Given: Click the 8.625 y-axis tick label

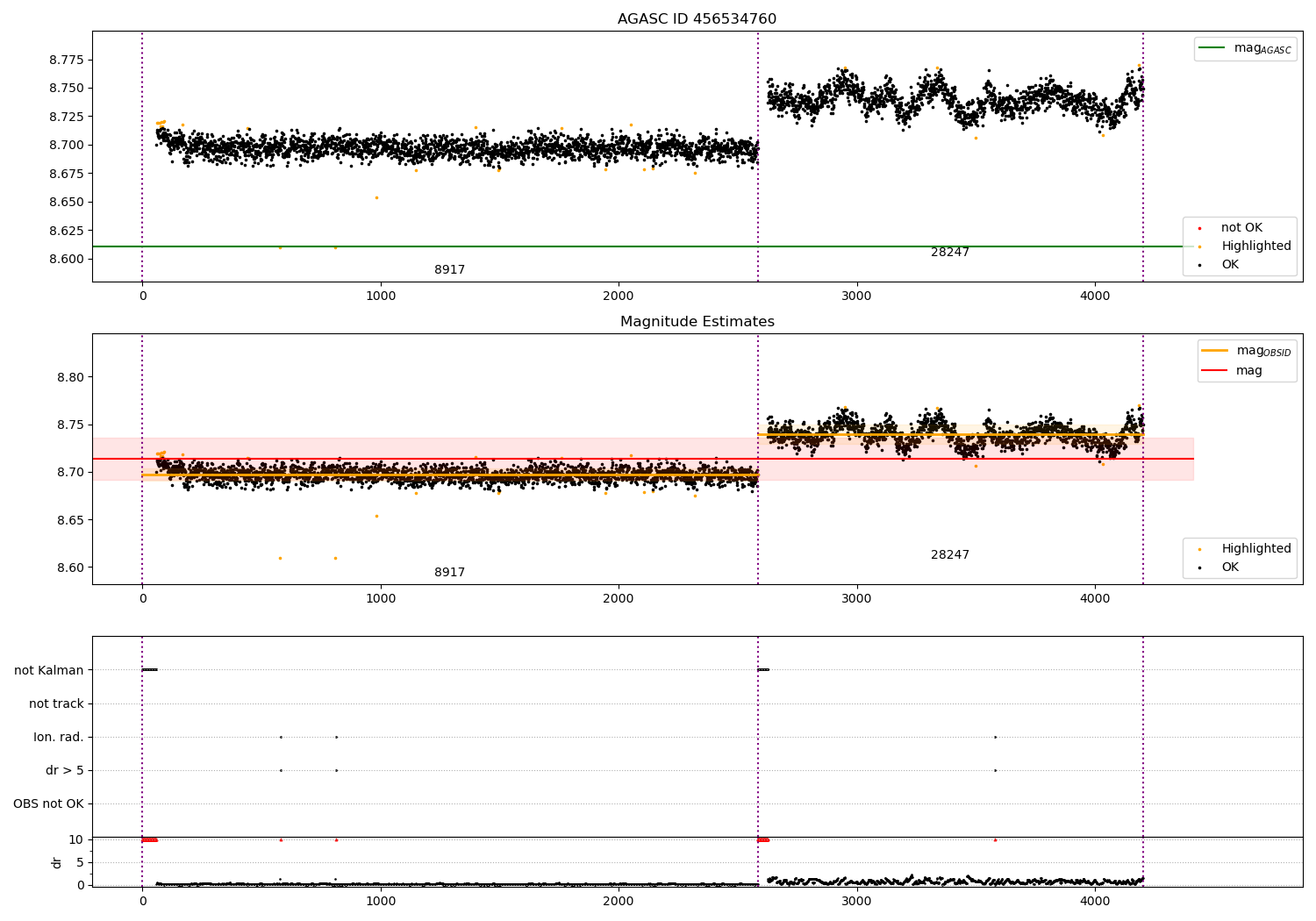Looking at the screenshot, I should pyautogui.click(x=66, y=232).
